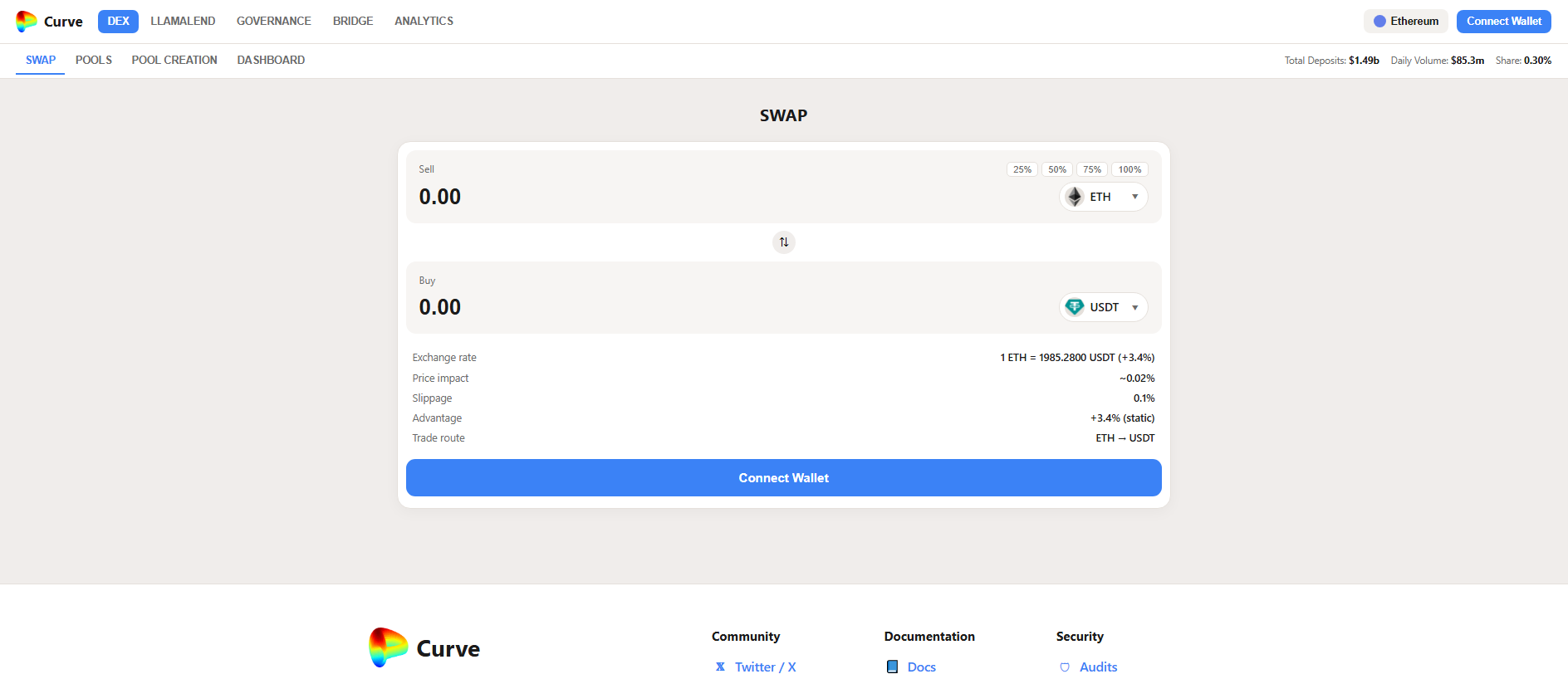This screenshot has height=679, width=1568.
Task: Click the Trade route ETH → USDT
Action: (x=1125, y=438)
